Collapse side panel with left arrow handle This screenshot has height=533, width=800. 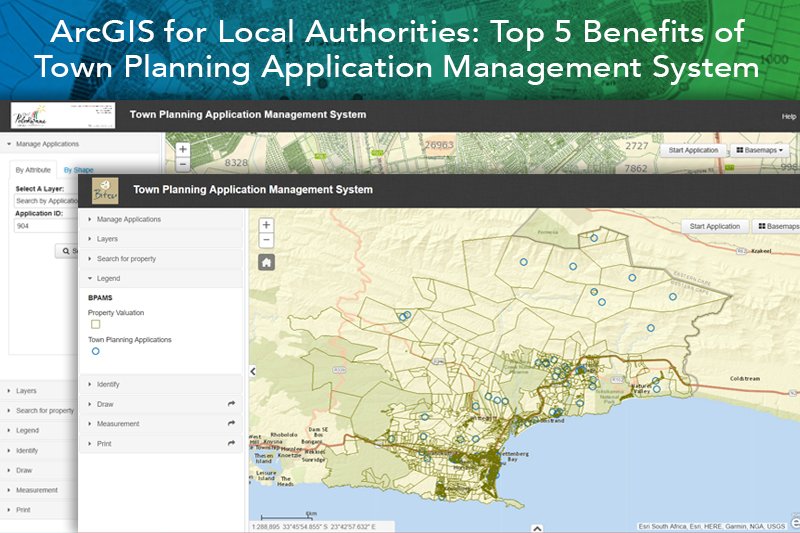pos(253,371)
